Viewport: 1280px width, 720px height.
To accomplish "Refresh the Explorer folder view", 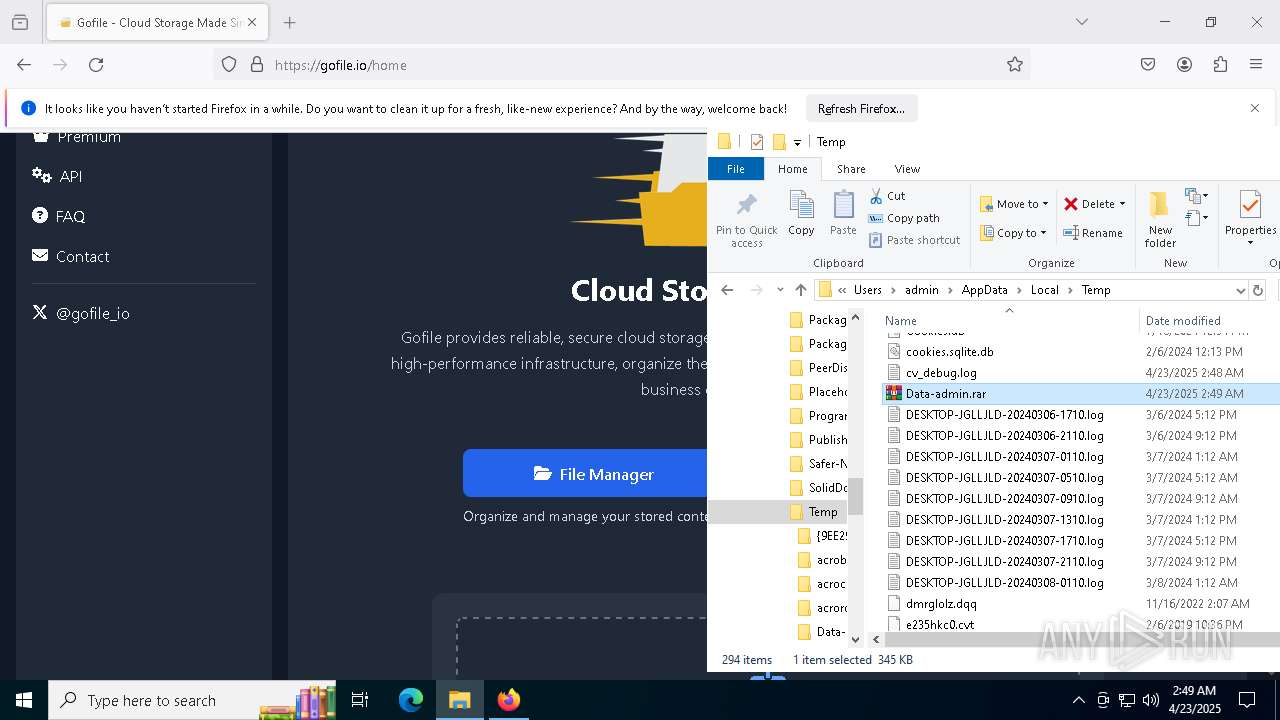I will pyautogui.click(x=1258, y=290).
